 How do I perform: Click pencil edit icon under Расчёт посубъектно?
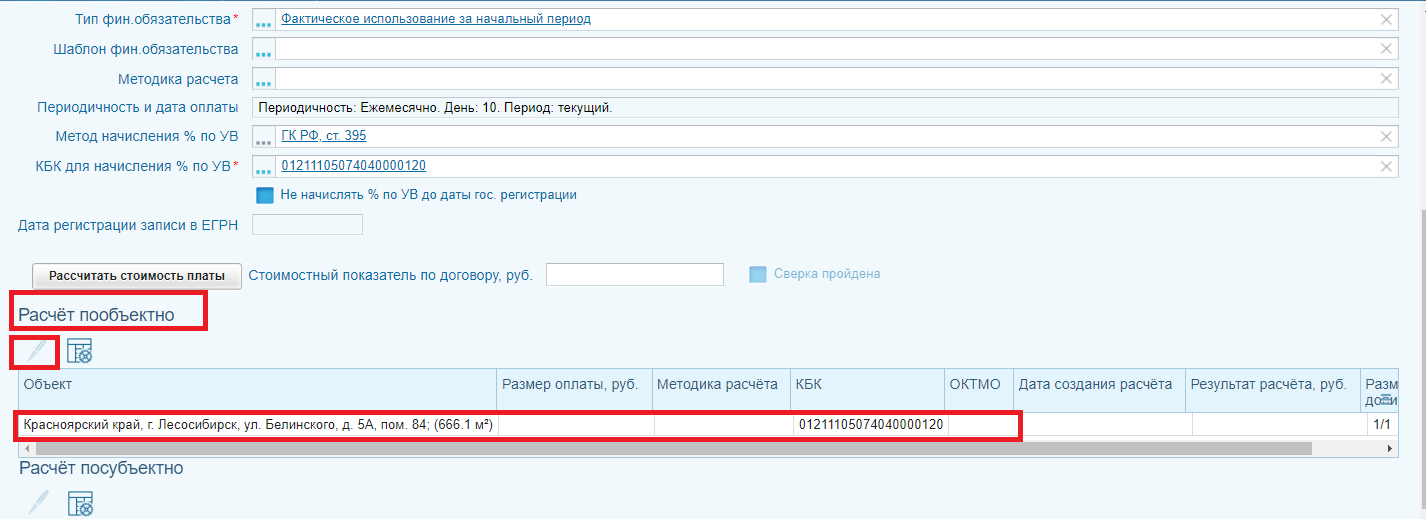(x=38, y=503)
